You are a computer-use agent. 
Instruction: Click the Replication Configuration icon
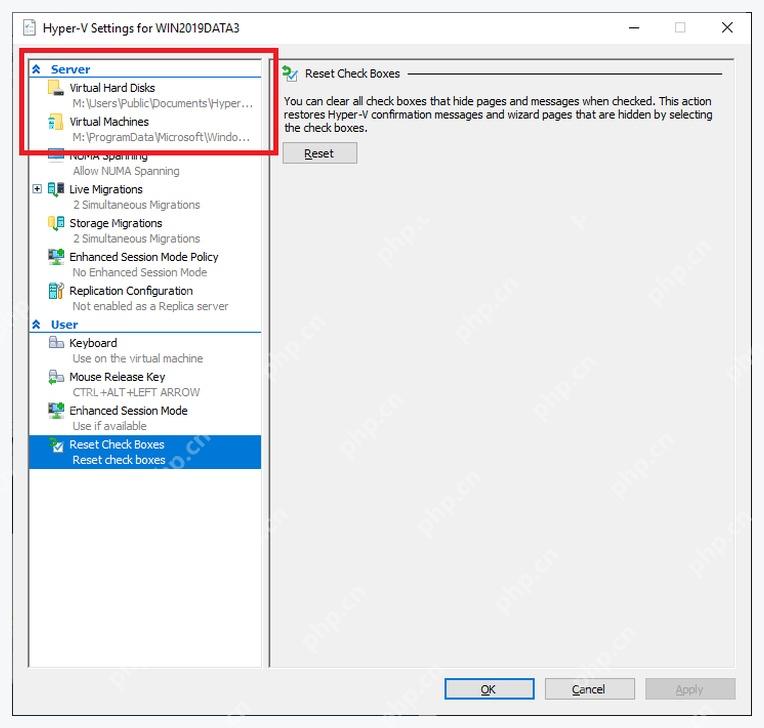[56, 291]
